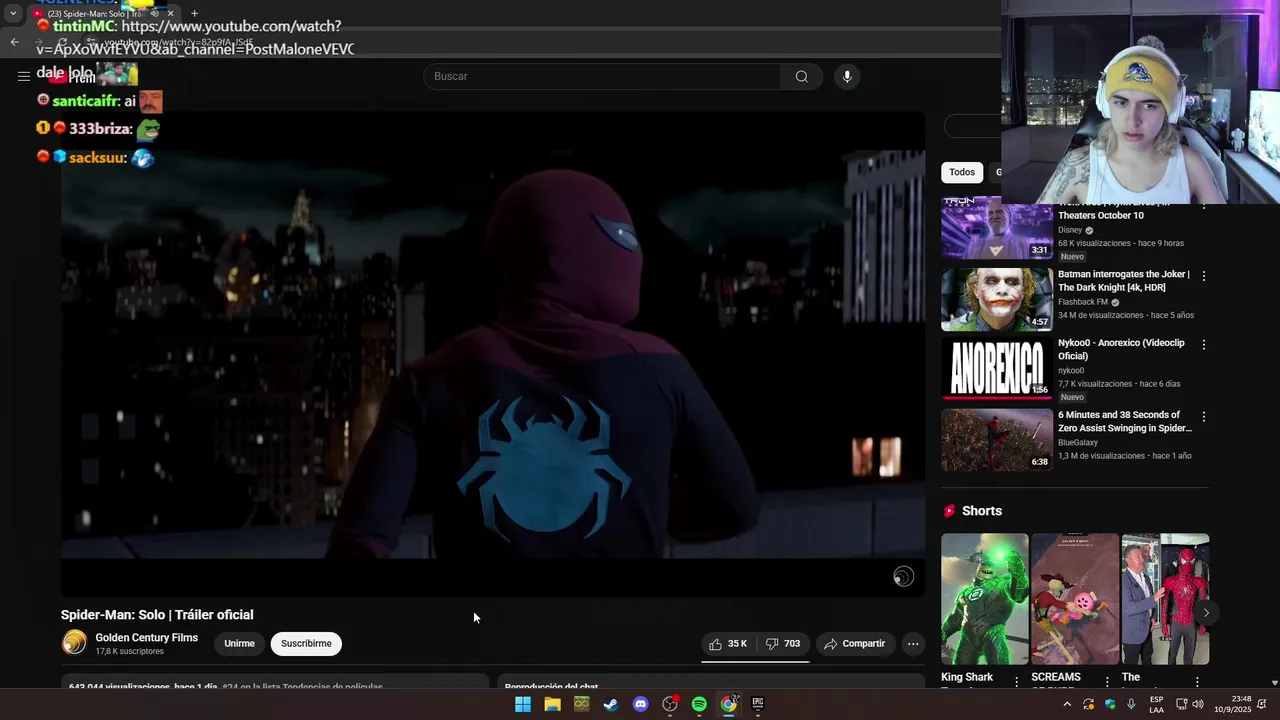Open 'Batman interrogates the Joker' title
1280x720 pixels.
[1124, 281]
